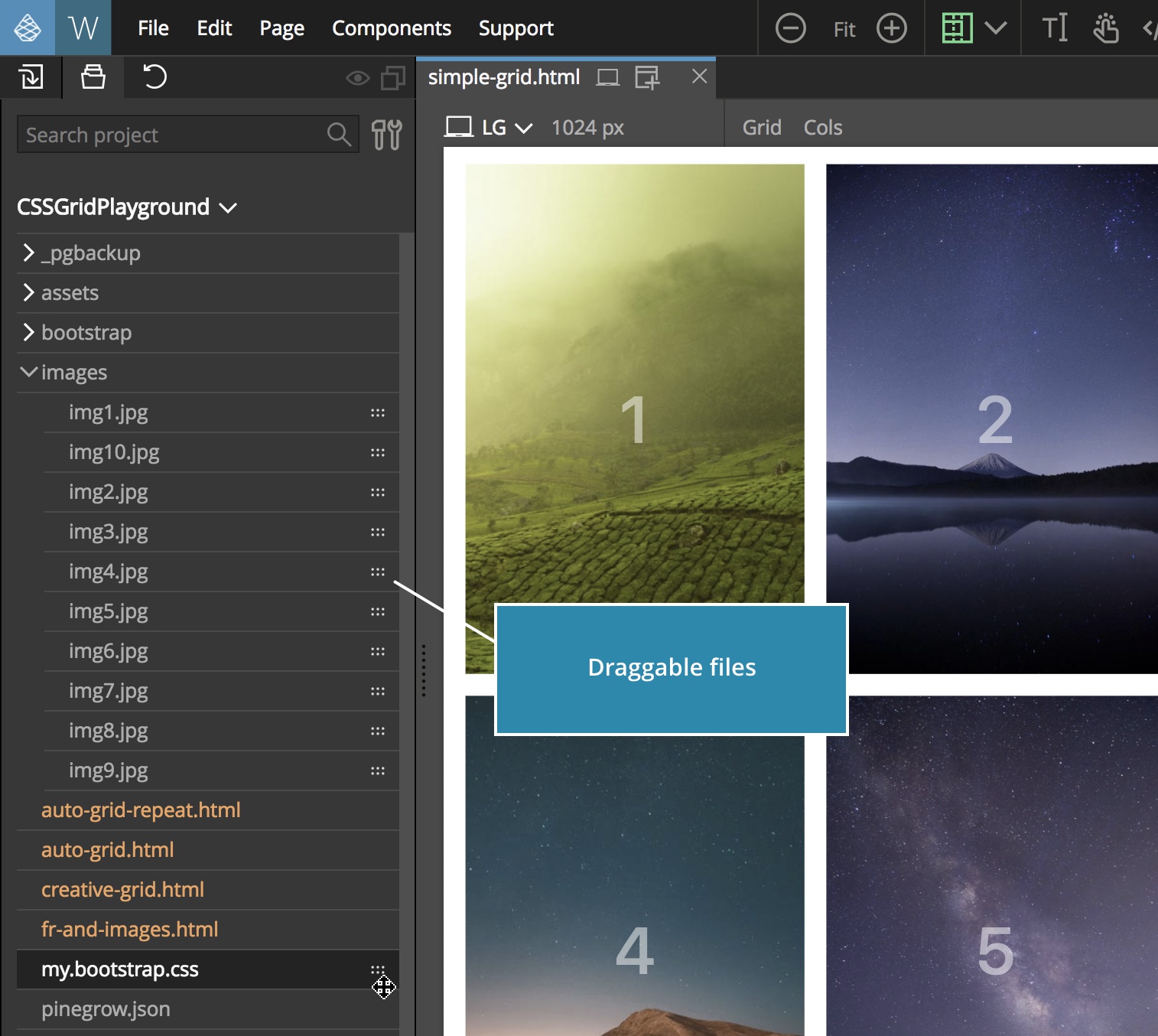
Task: Click the drag handle of img10.jpg
Action: [378, 452]
